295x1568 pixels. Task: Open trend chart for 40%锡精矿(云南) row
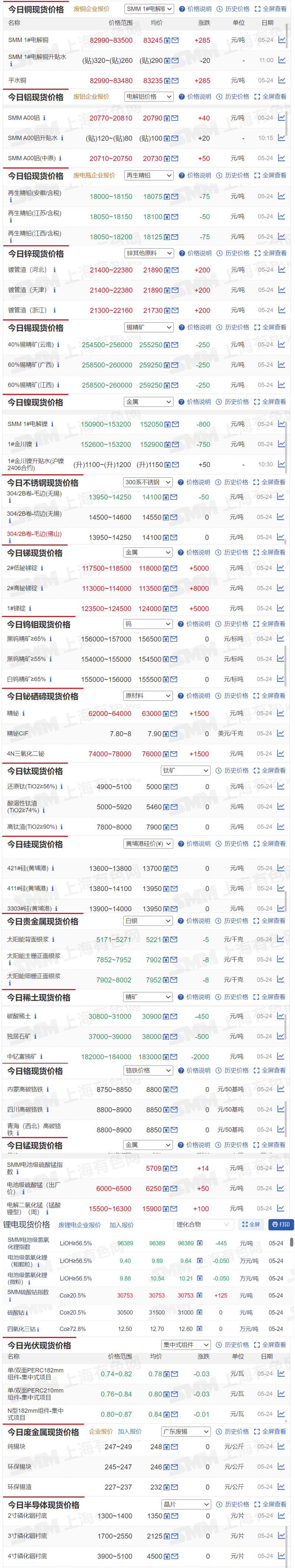281,344
